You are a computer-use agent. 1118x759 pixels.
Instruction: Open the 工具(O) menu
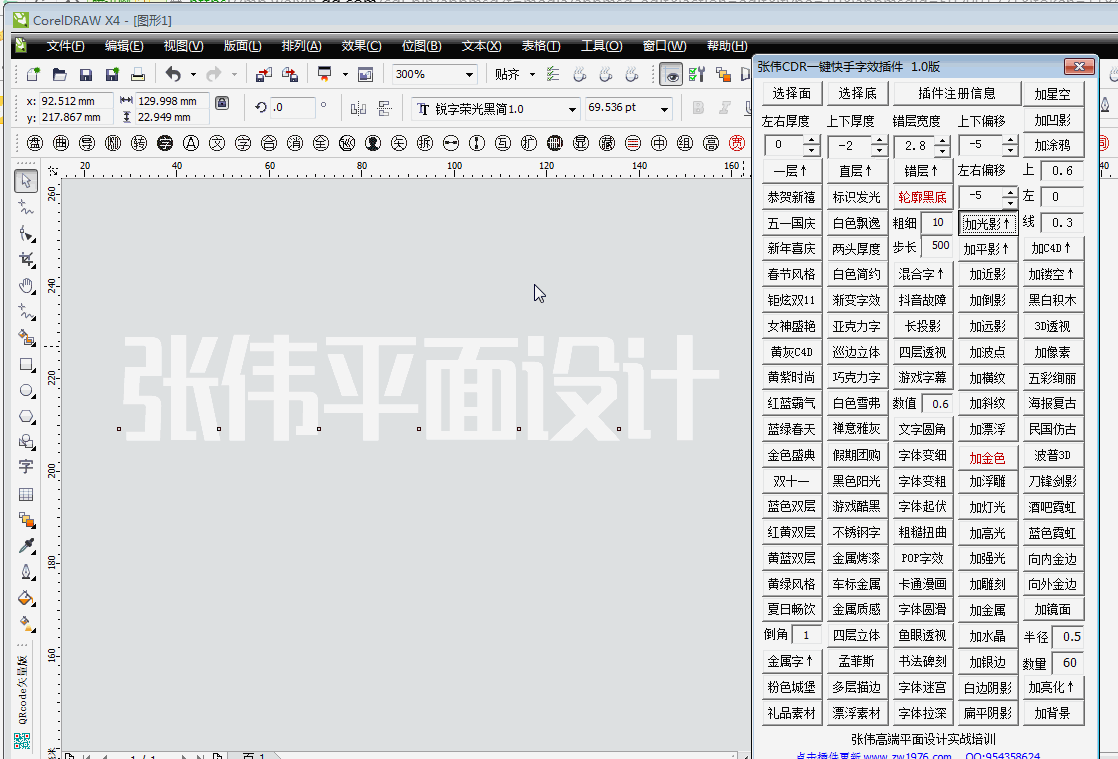[601, 46]
